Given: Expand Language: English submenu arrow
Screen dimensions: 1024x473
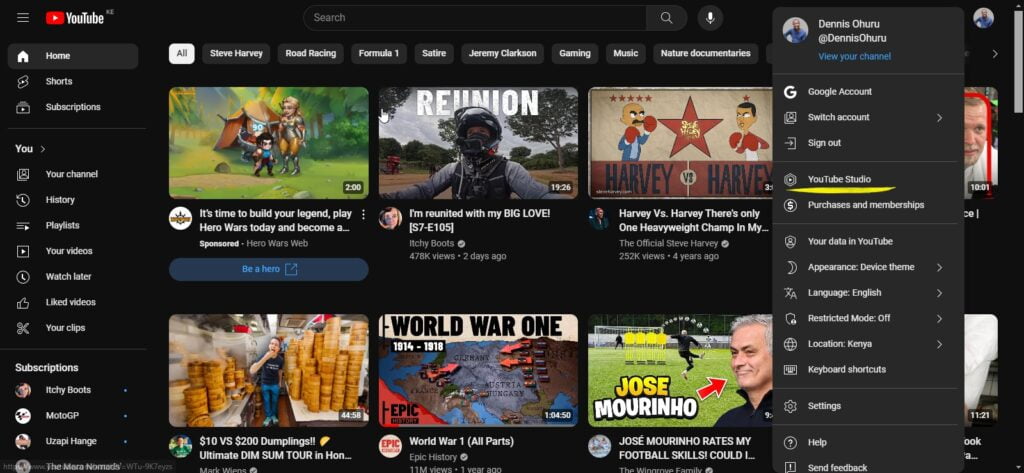Looking at the screenshot, I should (x=939, y=293).
